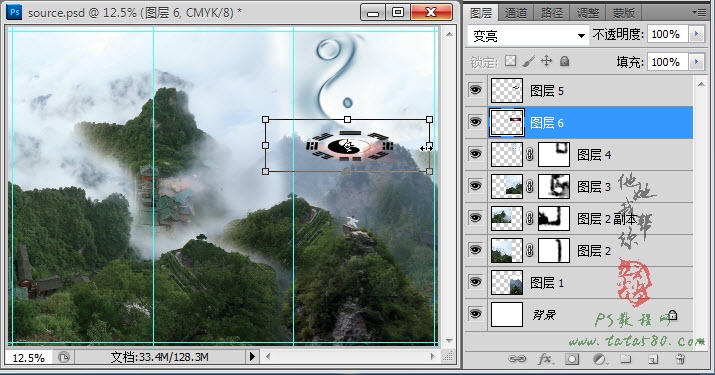Screen dimensions: 715x375
Task: Click the 图层 3 layer name
Action: coord(594,187)
